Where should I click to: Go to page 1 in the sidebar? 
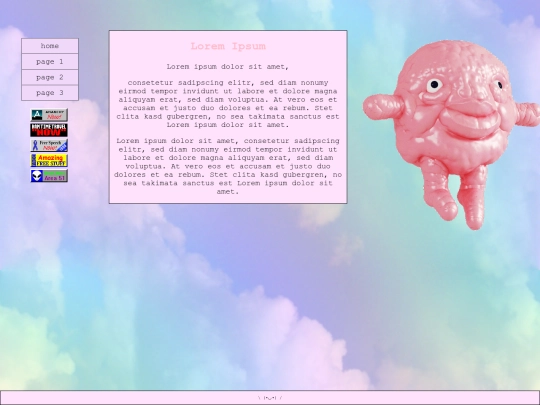point(50,62)
